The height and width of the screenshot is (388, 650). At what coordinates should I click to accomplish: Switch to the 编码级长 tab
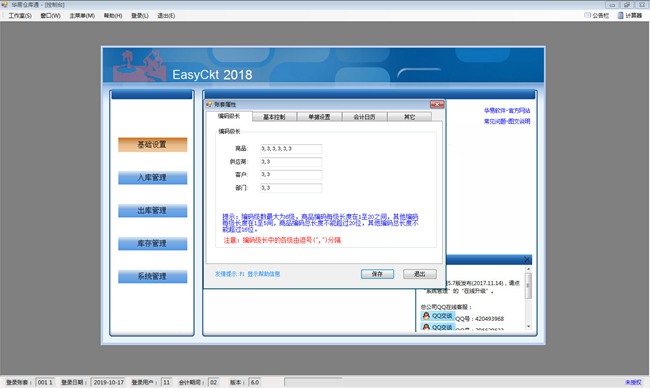(229, 116)
